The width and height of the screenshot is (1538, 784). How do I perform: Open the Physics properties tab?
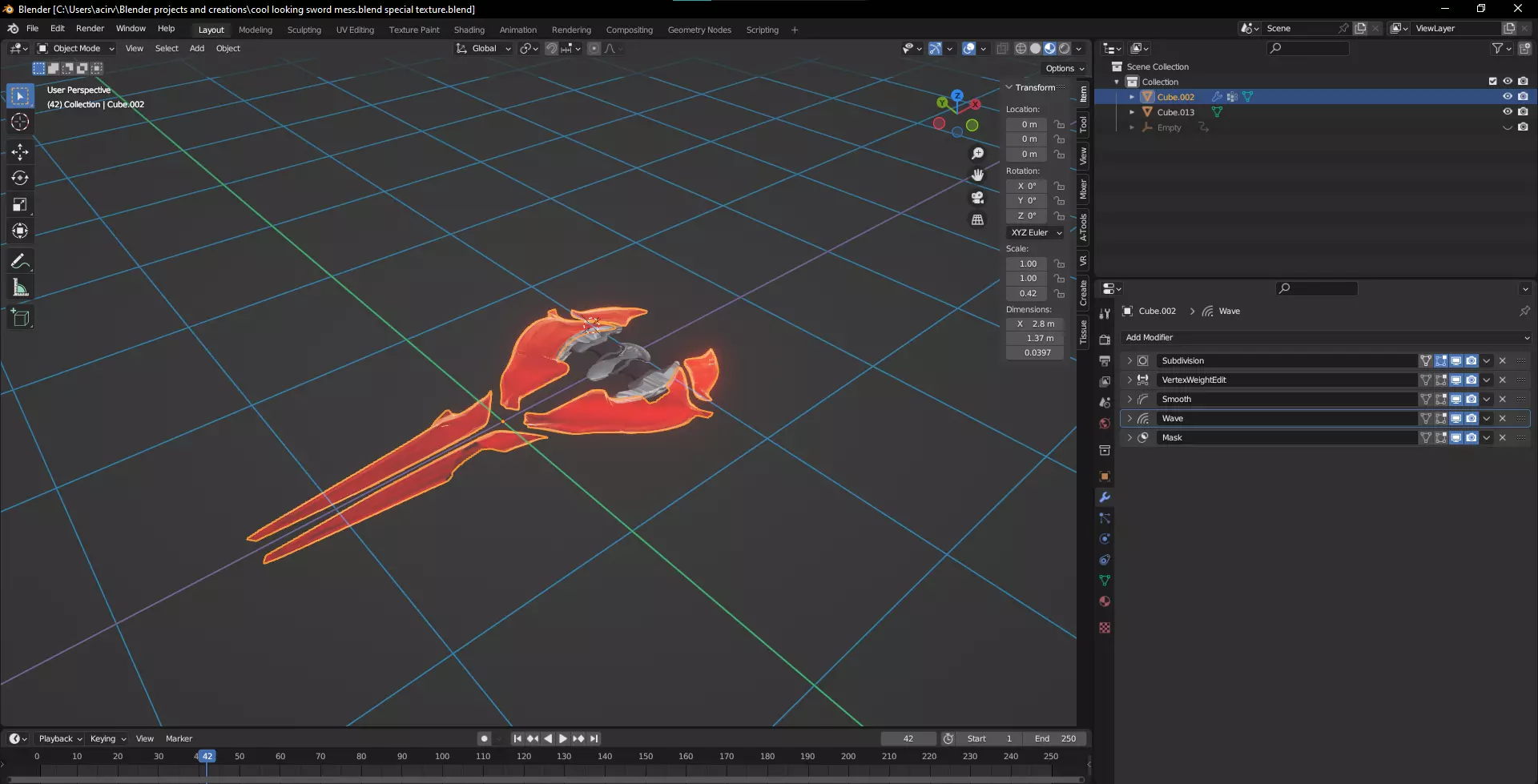(x=1105, y=539)
